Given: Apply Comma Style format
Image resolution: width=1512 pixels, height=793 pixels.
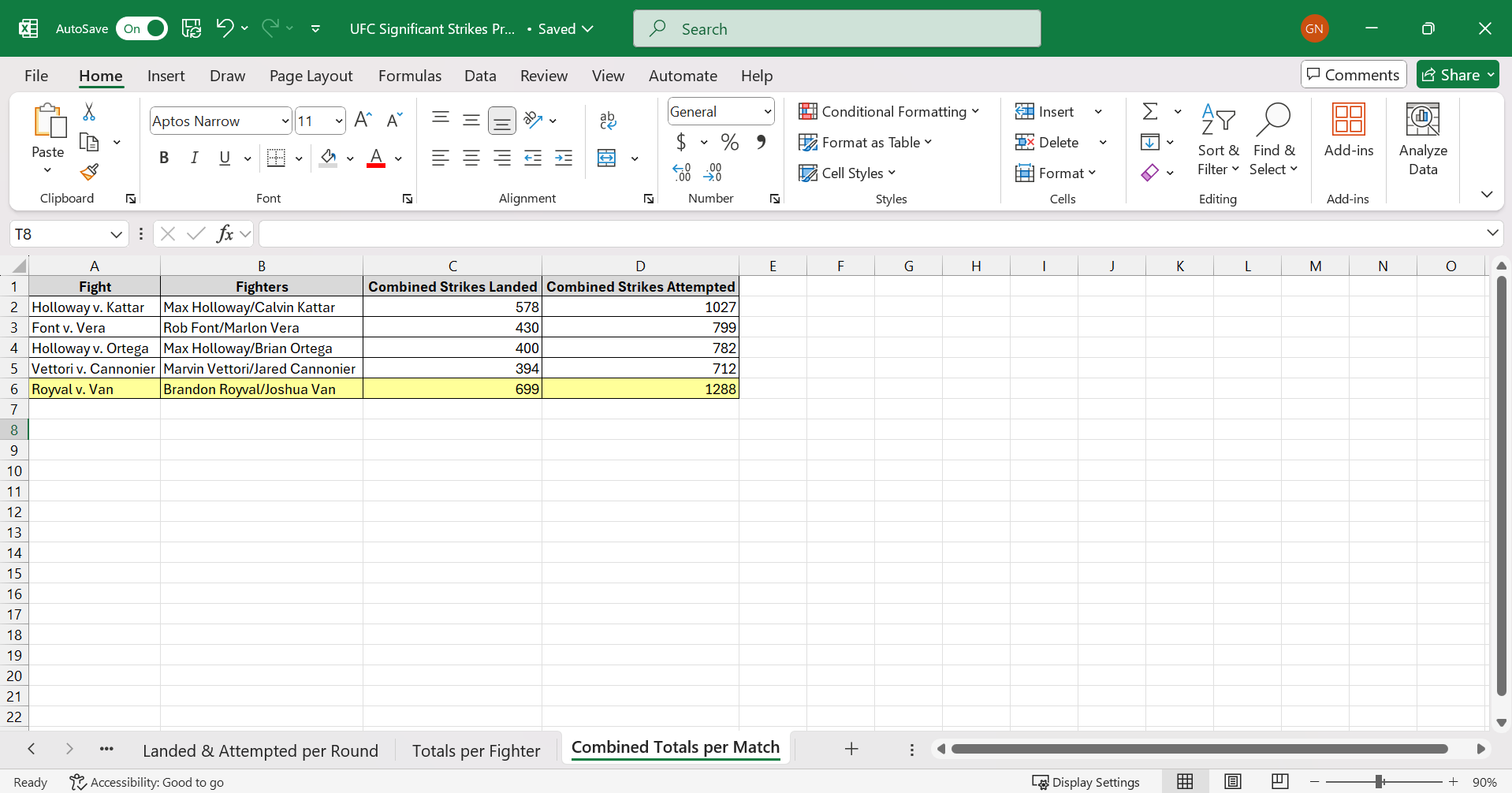Looking at the screenshot, I should (x=761, y=142).
